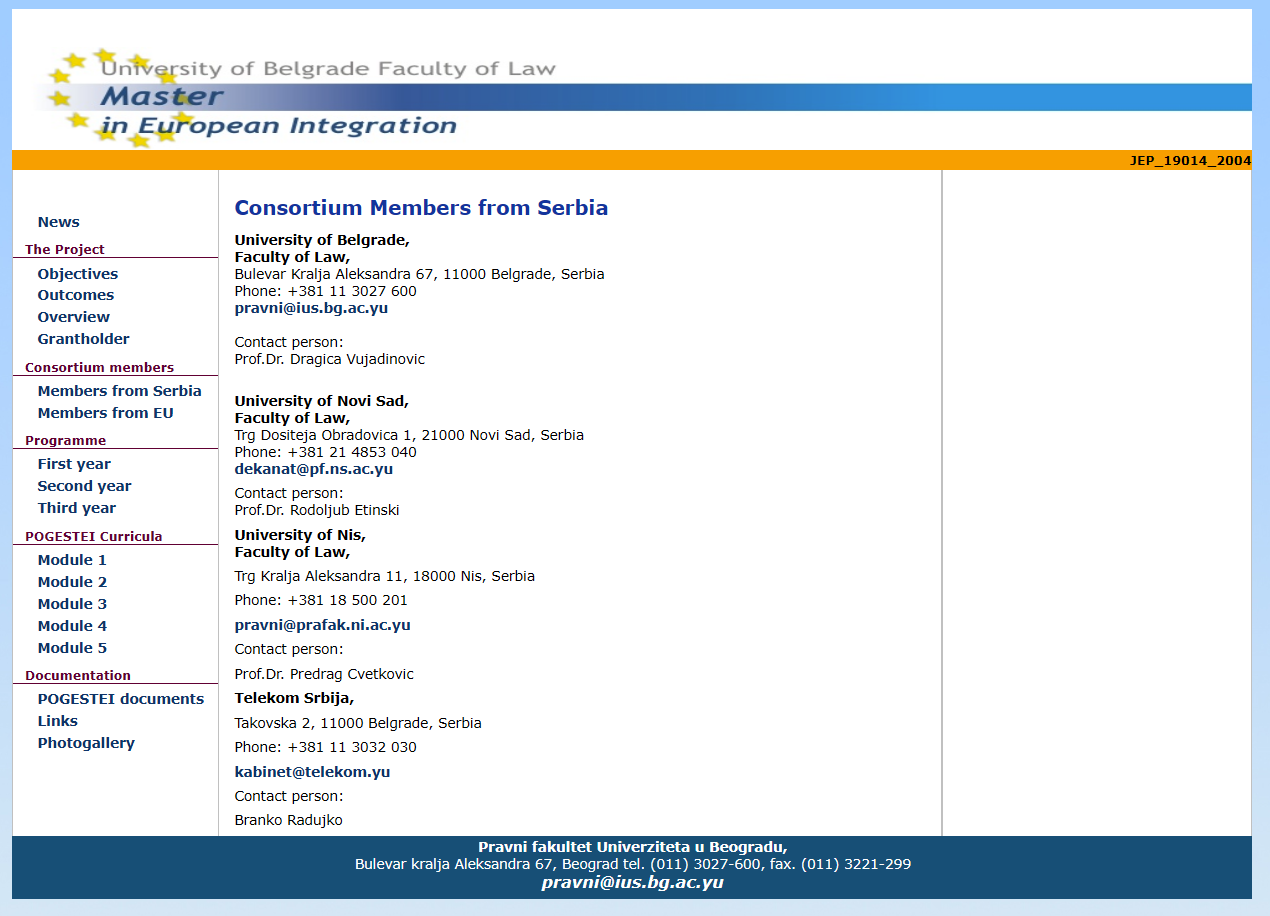
Task: Click the dekanat@pf.ns.ac.yu email link
Action: point(313,469)
